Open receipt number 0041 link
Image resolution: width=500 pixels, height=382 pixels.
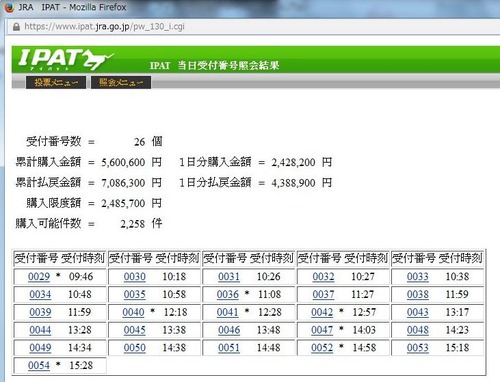[228, 312]
